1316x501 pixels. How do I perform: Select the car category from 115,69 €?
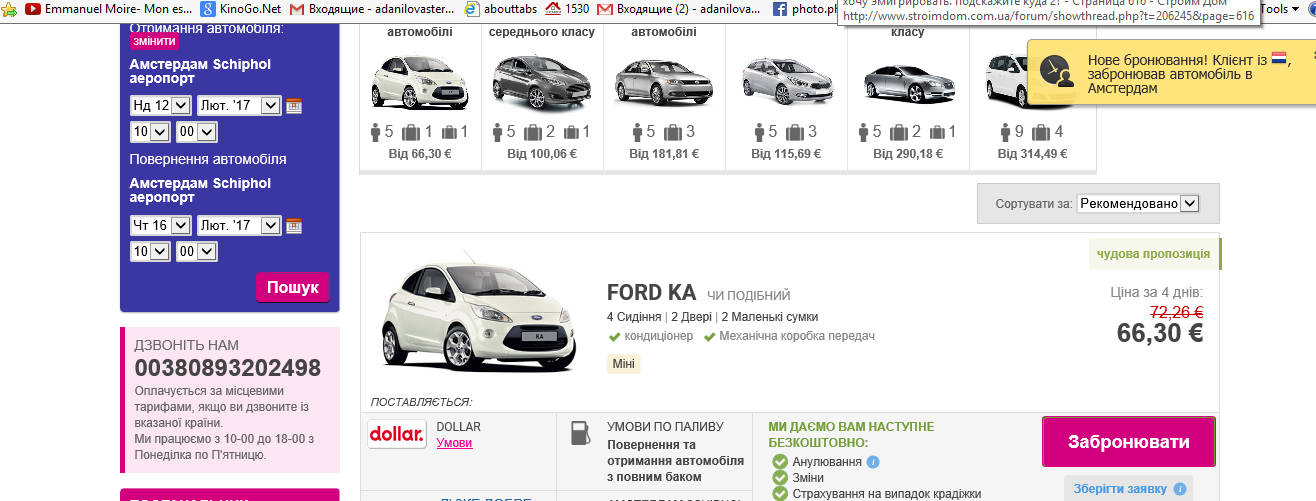pyautogui.click(x=786, y=82)
